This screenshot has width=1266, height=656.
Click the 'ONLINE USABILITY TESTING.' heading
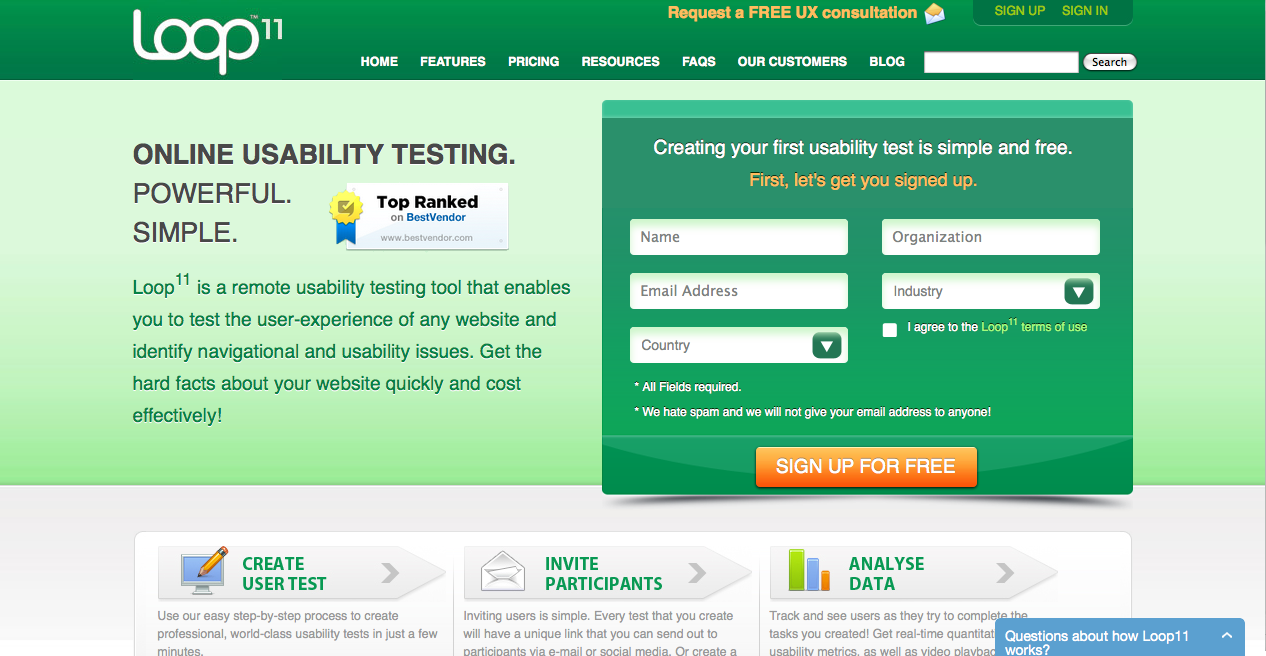324,154
